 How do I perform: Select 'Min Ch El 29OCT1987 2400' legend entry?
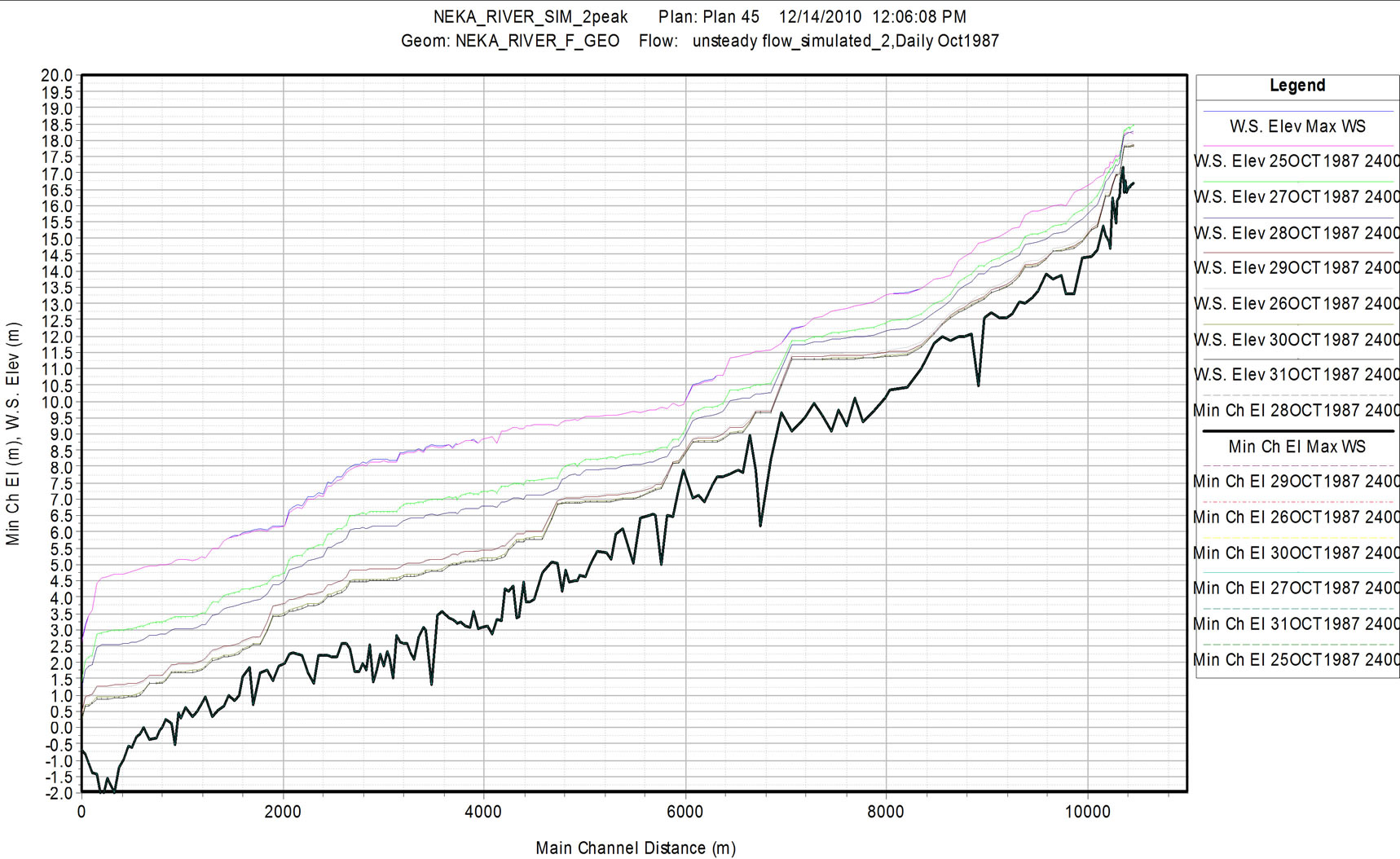pos(1297,482)
